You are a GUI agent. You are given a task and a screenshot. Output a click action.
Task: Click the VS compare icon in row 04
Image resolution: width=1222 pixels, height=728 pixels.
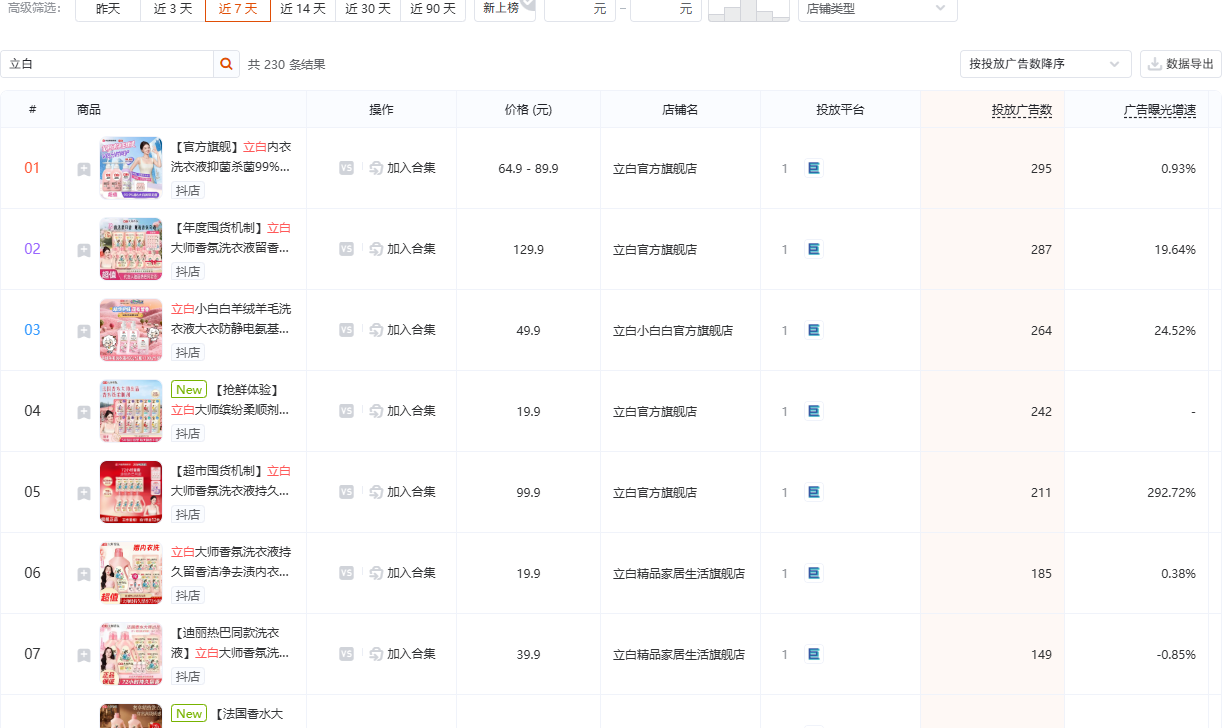click(x=346, y=411)
